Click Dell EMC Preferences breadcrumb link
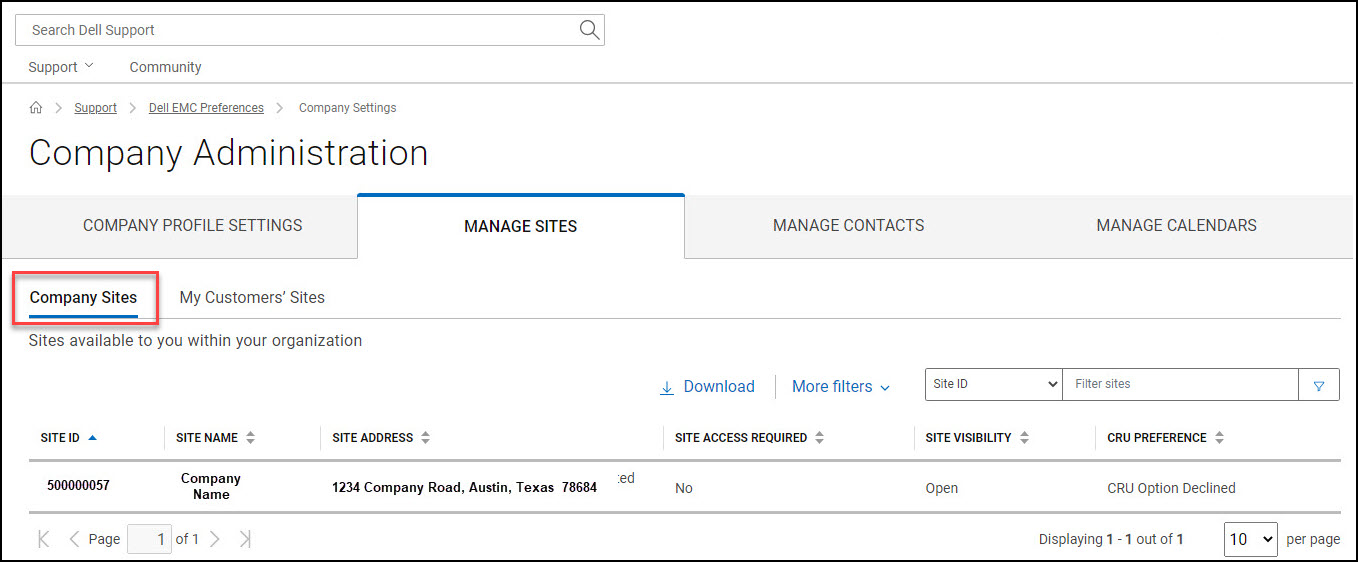The image size is (1358, 562). (206, 108)
